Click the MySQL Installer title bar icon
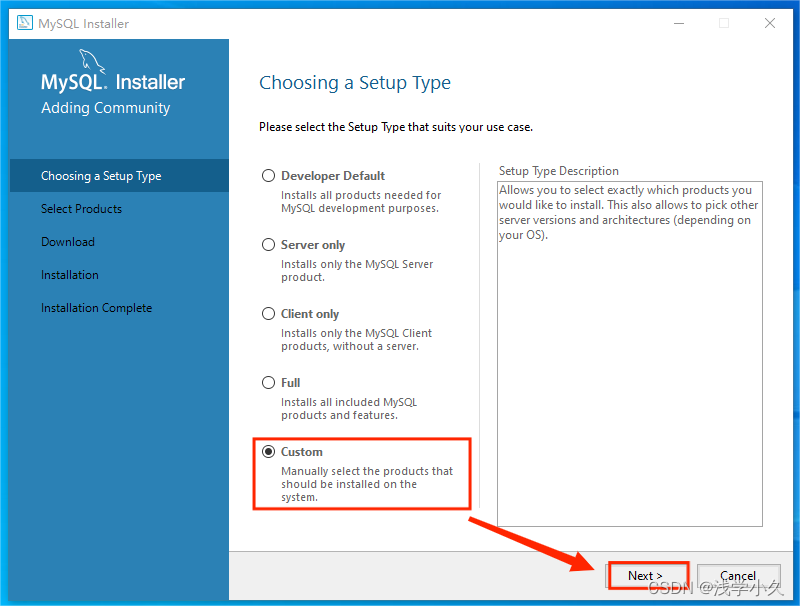This screenshot has height=606, width=800. (24, 23)
